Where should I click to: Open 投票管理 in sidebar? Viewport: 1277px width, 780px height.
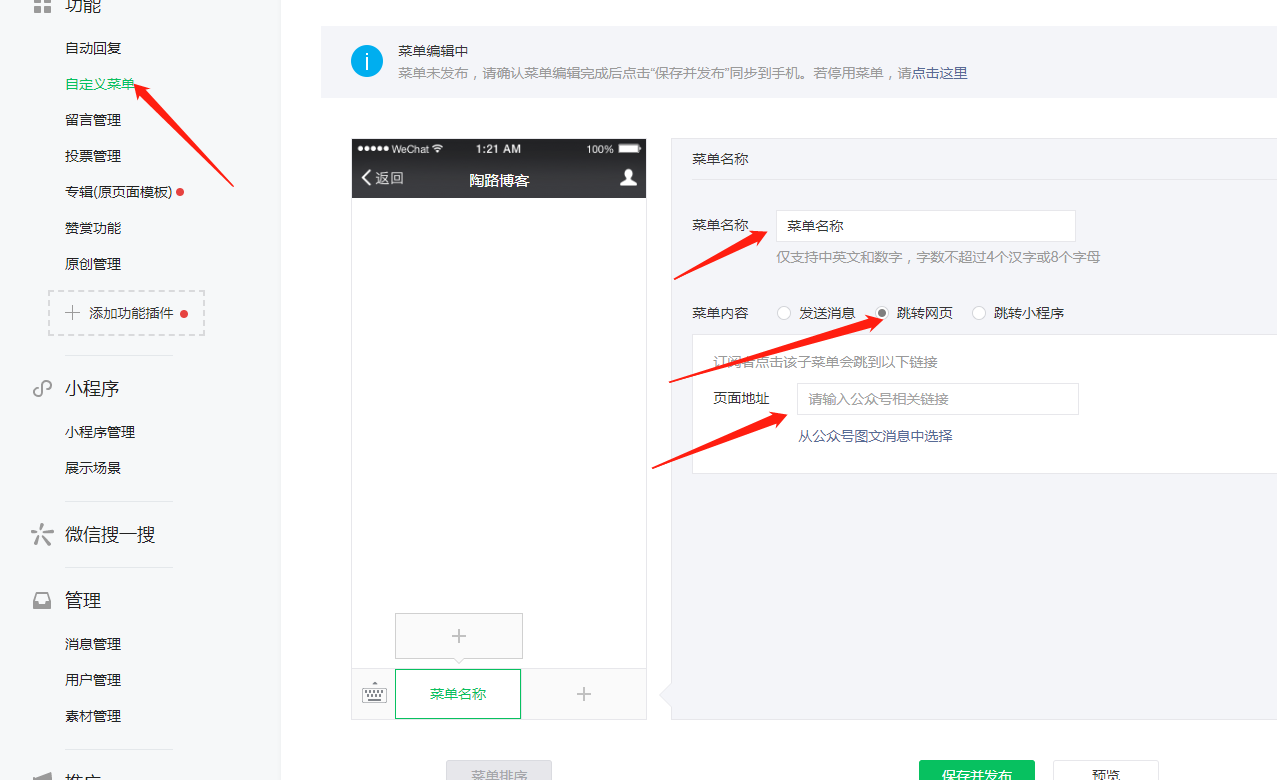93,156
